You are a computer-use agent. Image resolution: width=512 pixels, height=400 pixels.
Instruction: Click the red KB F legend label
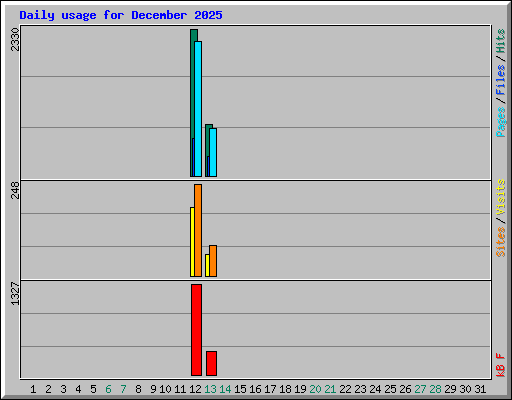pos(500,365)
